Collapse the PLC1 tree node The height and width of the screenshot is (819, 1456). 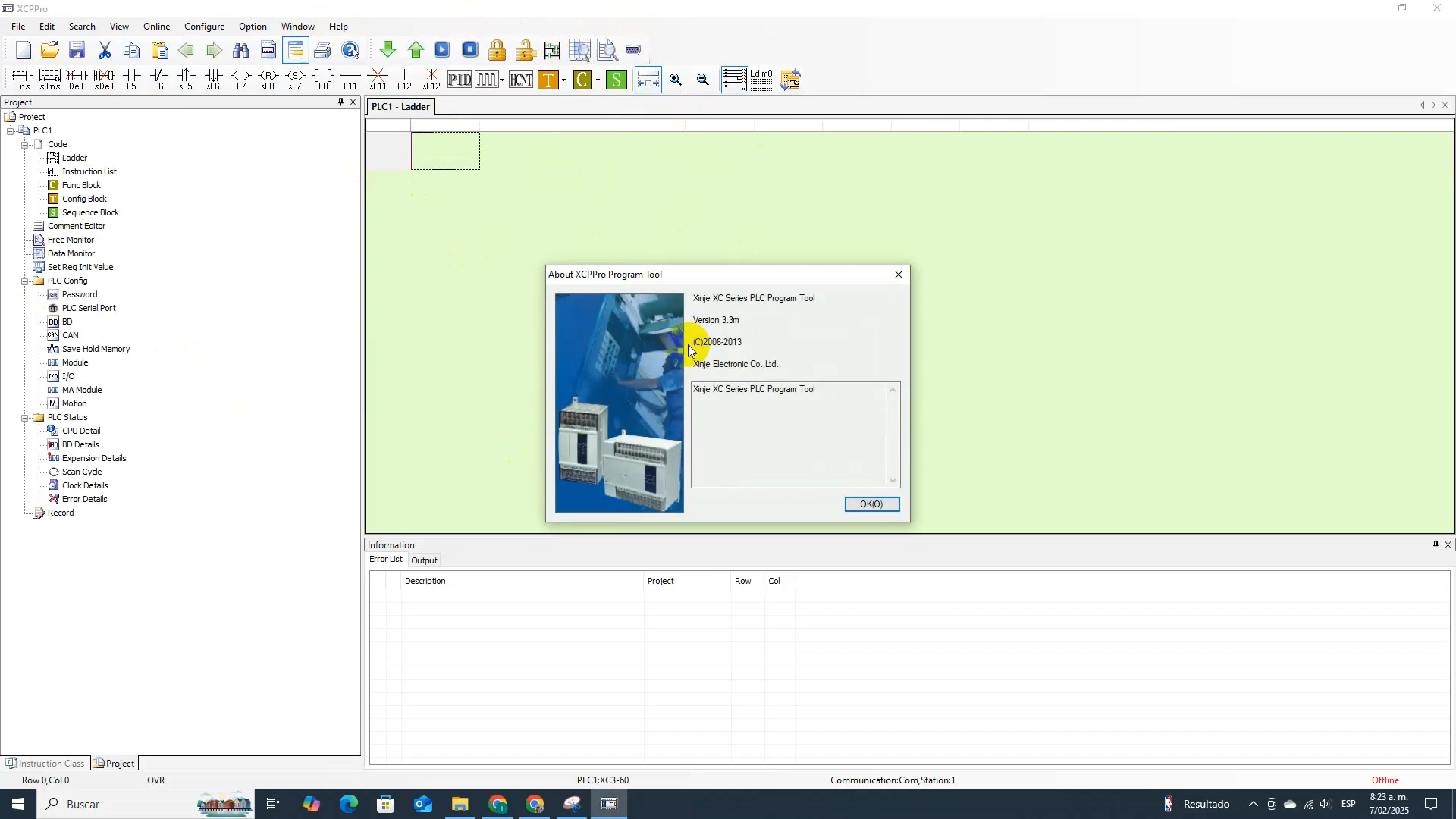click(11, 131)
